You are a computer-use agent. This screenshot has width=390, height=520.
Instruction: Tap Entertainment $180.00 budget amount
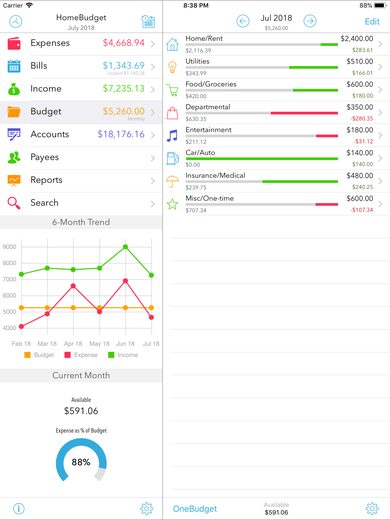[360, 130]
